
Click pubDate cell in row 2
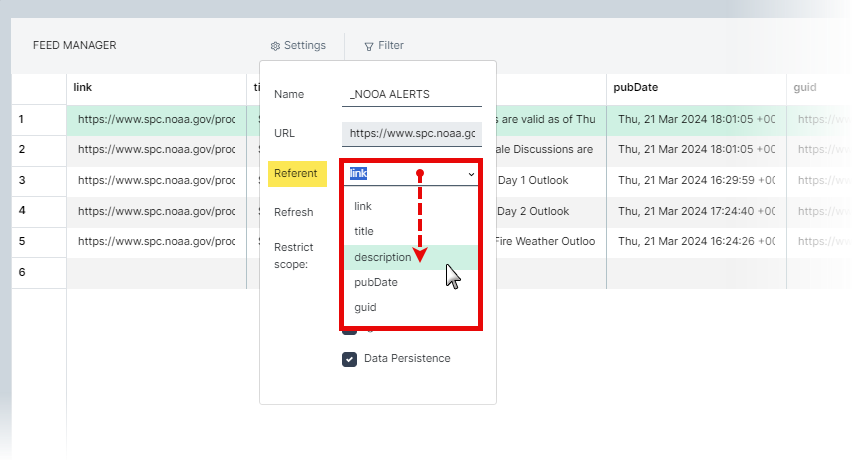696,150
